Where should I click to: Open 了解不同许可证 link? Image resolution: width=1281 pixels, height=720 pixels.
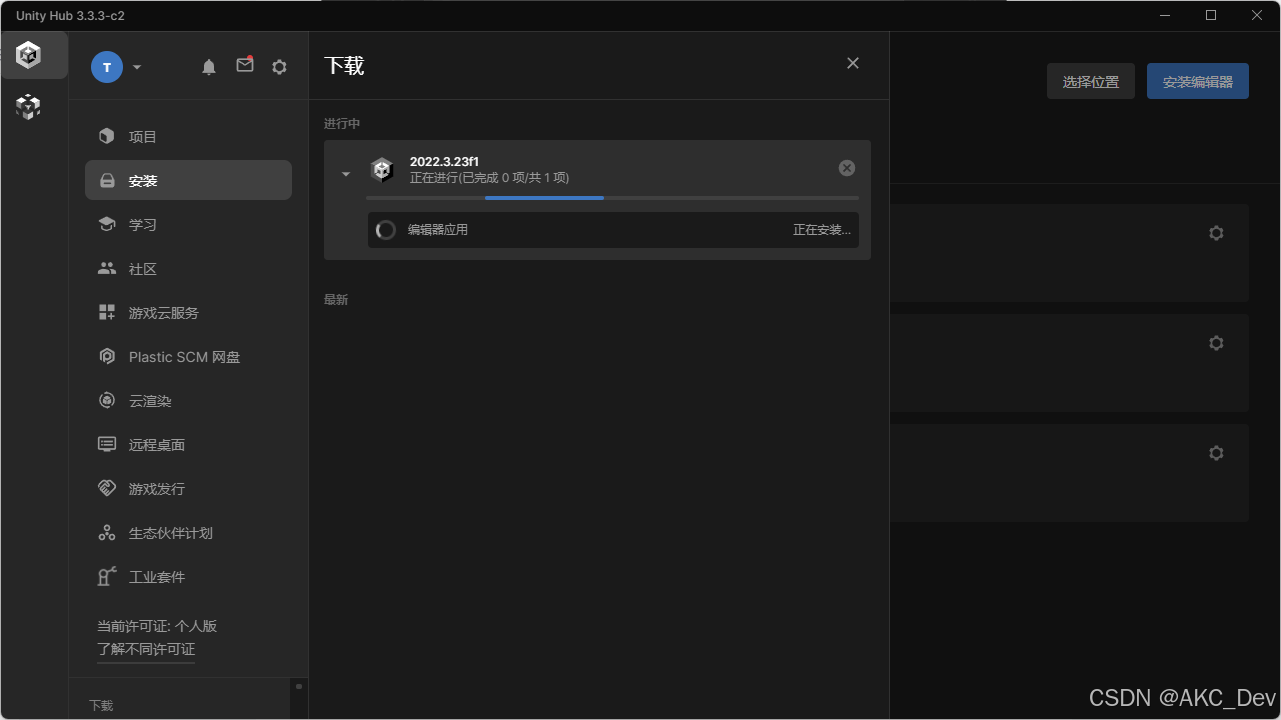pos(146,649)
